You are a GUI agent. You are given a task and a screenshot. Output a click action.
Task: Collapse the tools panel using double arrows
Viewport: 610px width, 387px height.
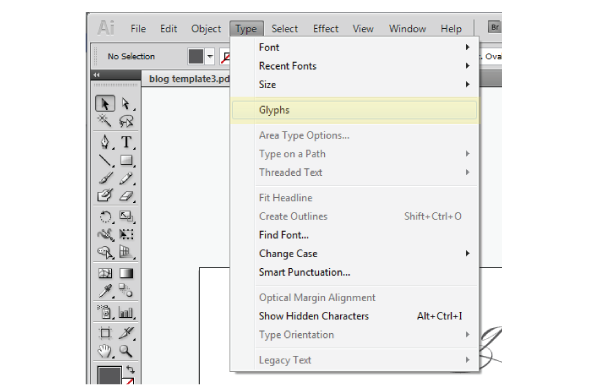(x=97, y=75)
